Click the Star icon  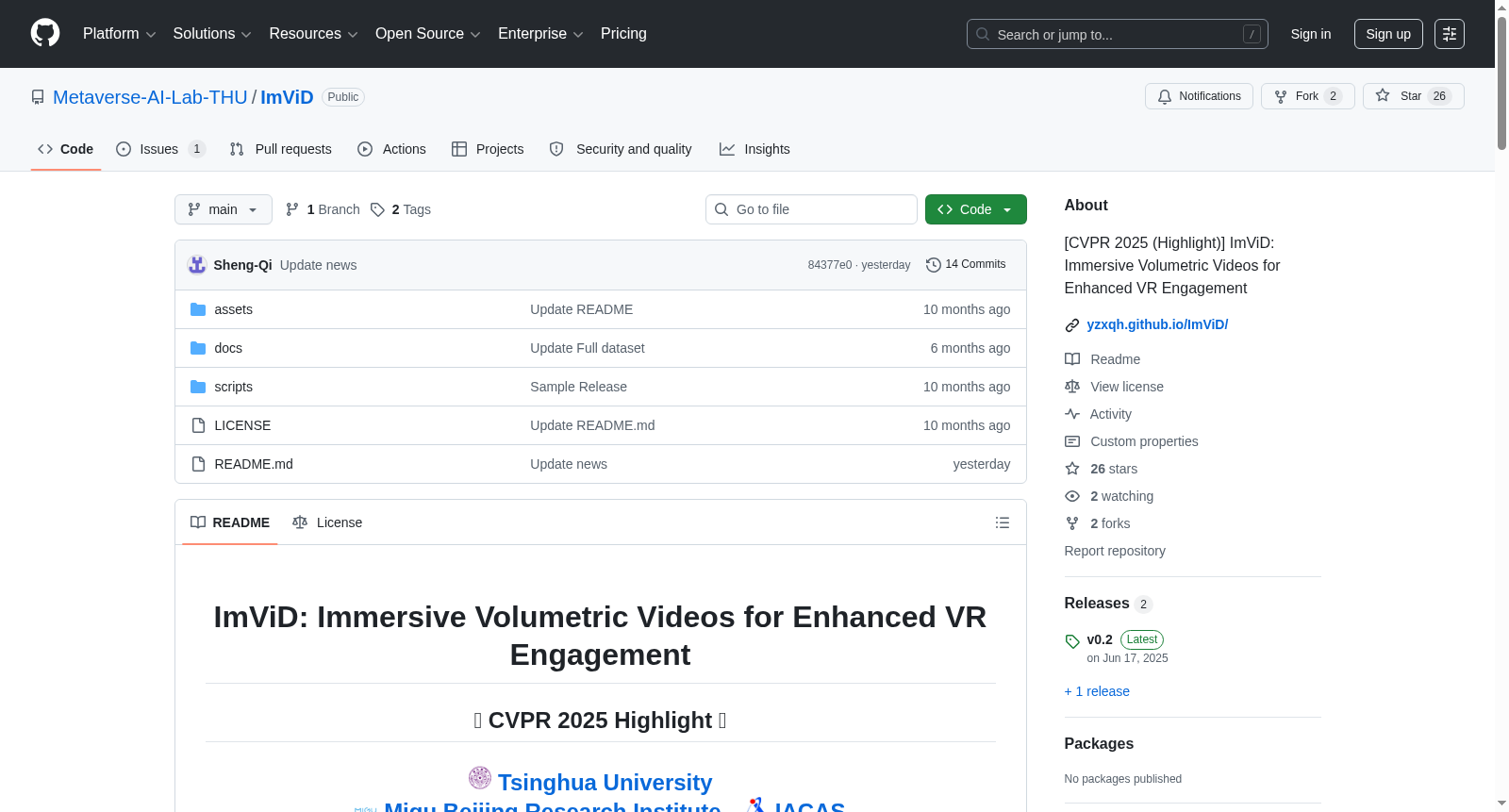[x=1383, y=95]
